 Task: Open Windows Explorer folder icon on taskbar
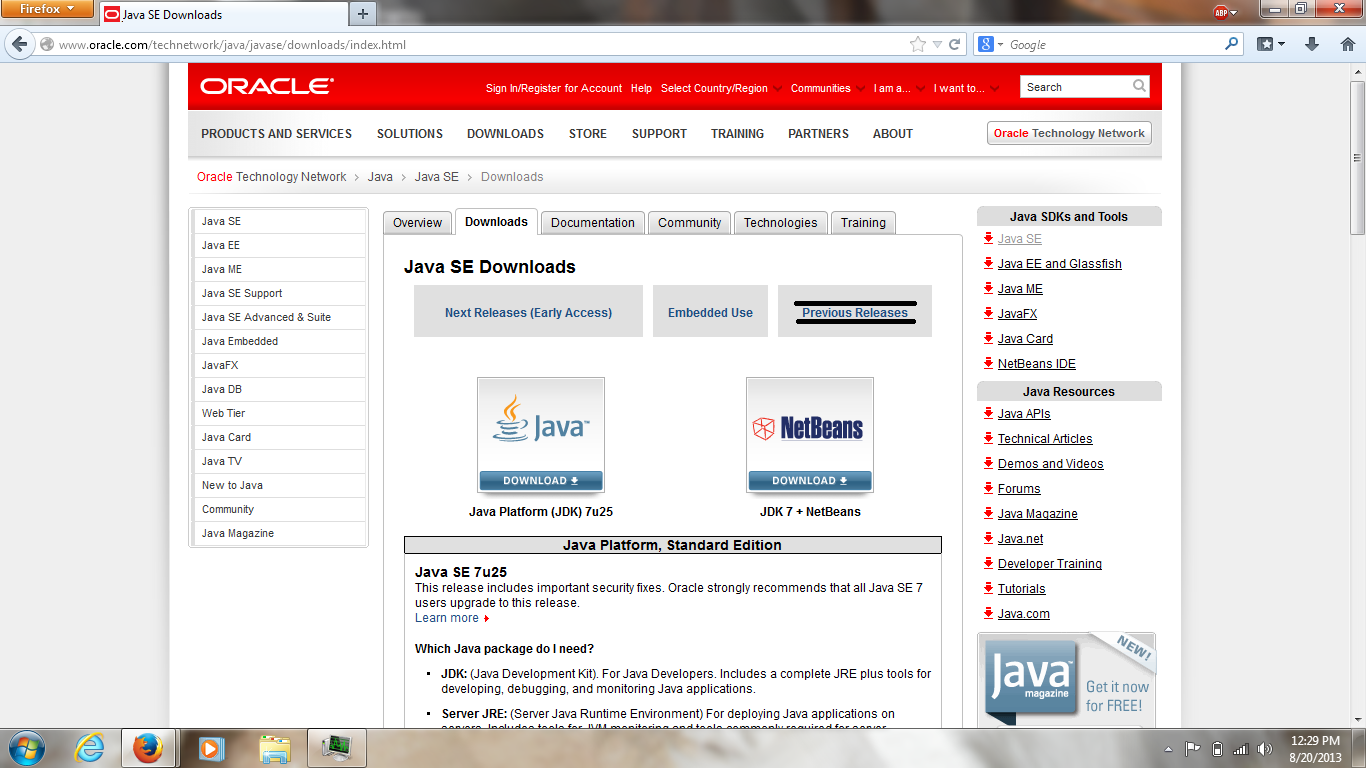[274, 748]
